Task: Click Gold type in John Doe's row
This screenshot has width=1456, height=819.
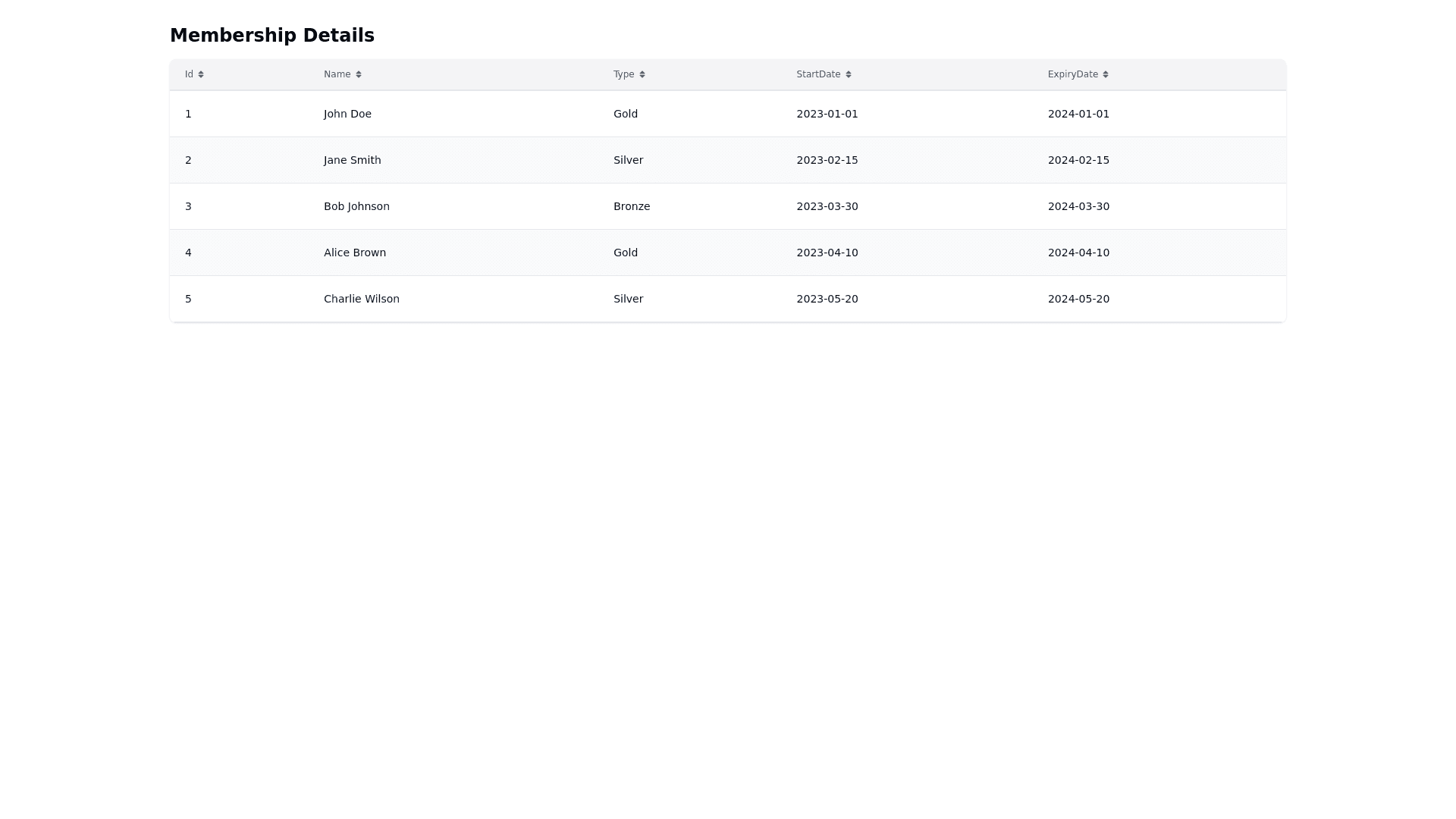Action: (625, 114)
